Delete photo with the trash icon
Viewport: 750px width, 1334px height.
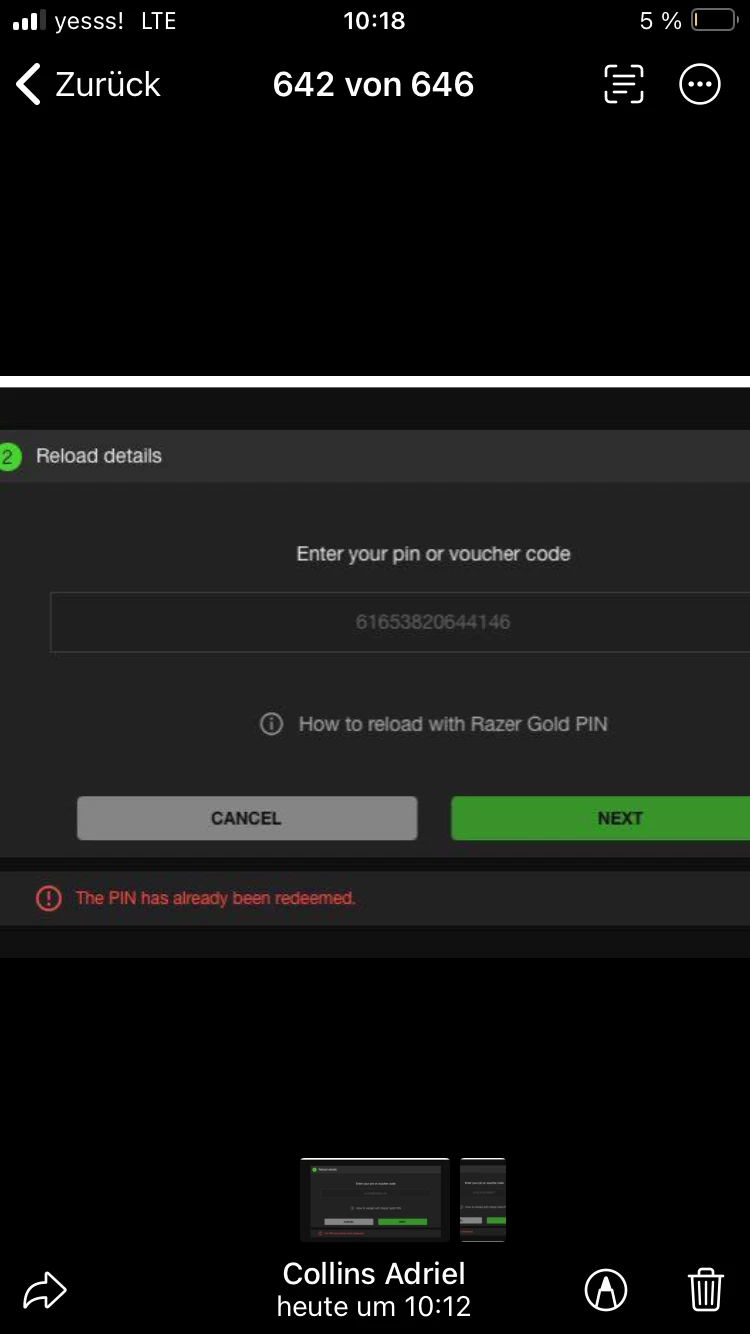pyautogui.click(x=706, y=1290)
